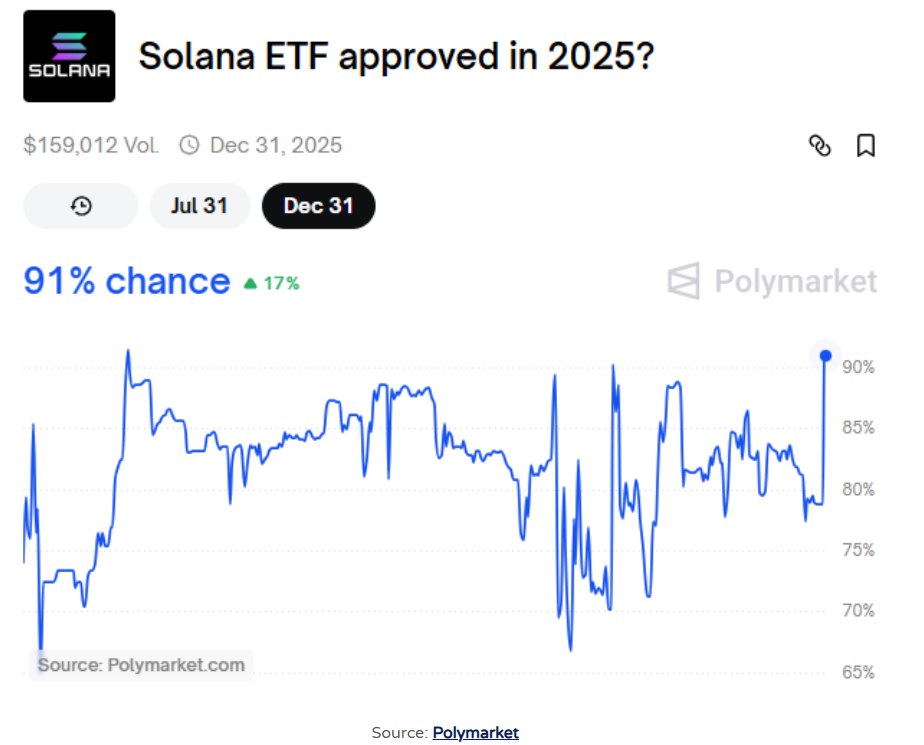The image size is (924, 745).
Task: Open the history clock pill
Action: [81, 206]
